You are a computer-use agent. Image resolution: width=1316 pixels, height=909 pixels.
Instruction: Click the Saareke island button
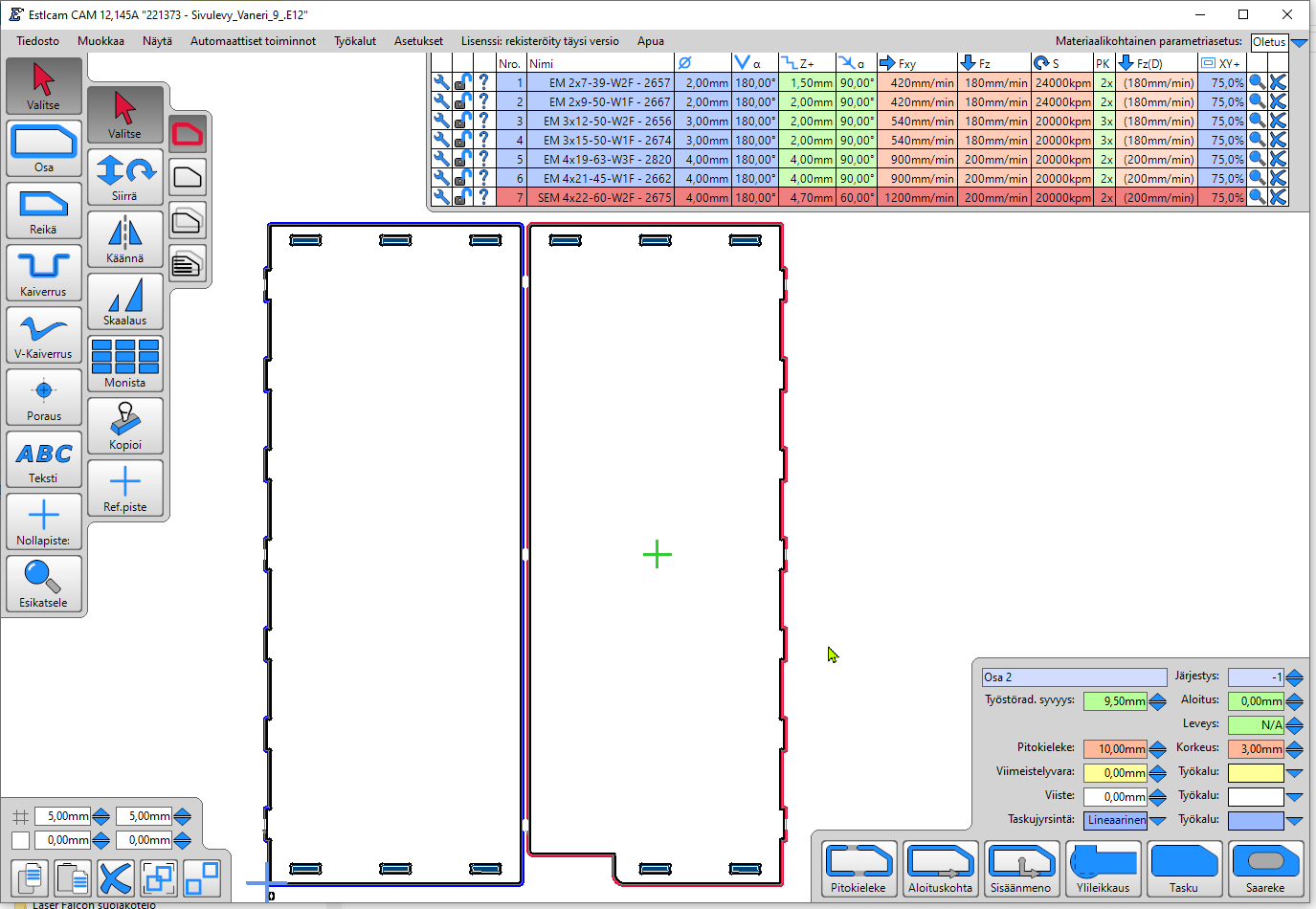1265,869
